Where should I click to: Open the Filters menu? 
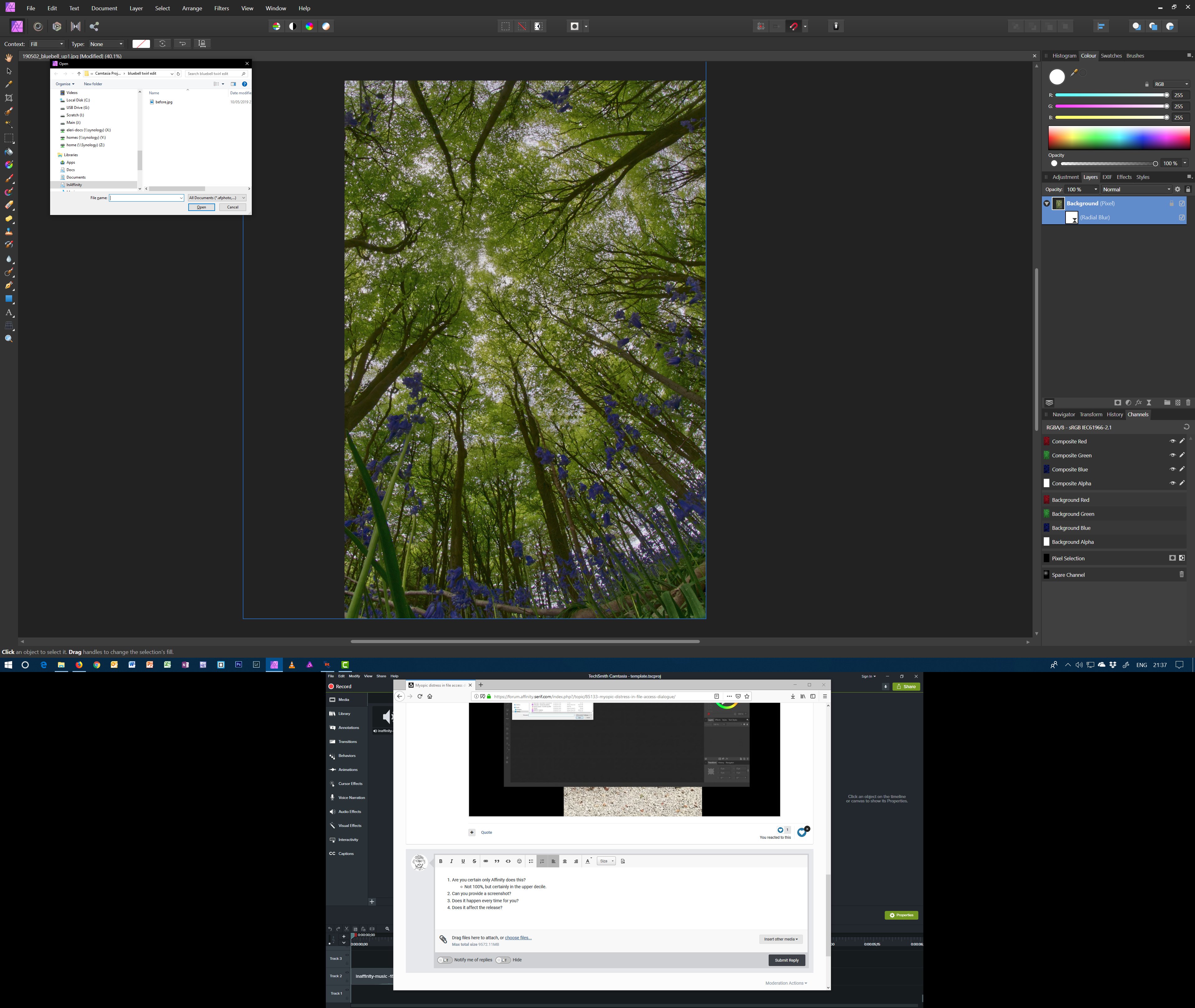(x=222, y=9)
